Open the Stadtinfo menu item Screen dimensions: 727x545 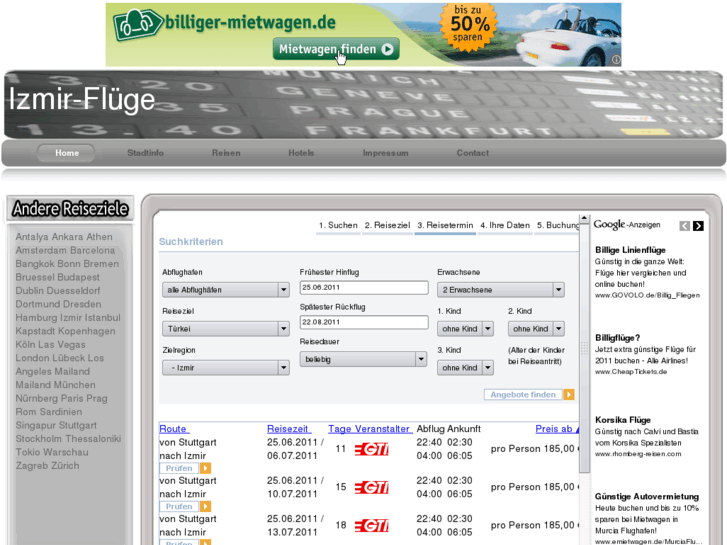(x=145, y=153)
